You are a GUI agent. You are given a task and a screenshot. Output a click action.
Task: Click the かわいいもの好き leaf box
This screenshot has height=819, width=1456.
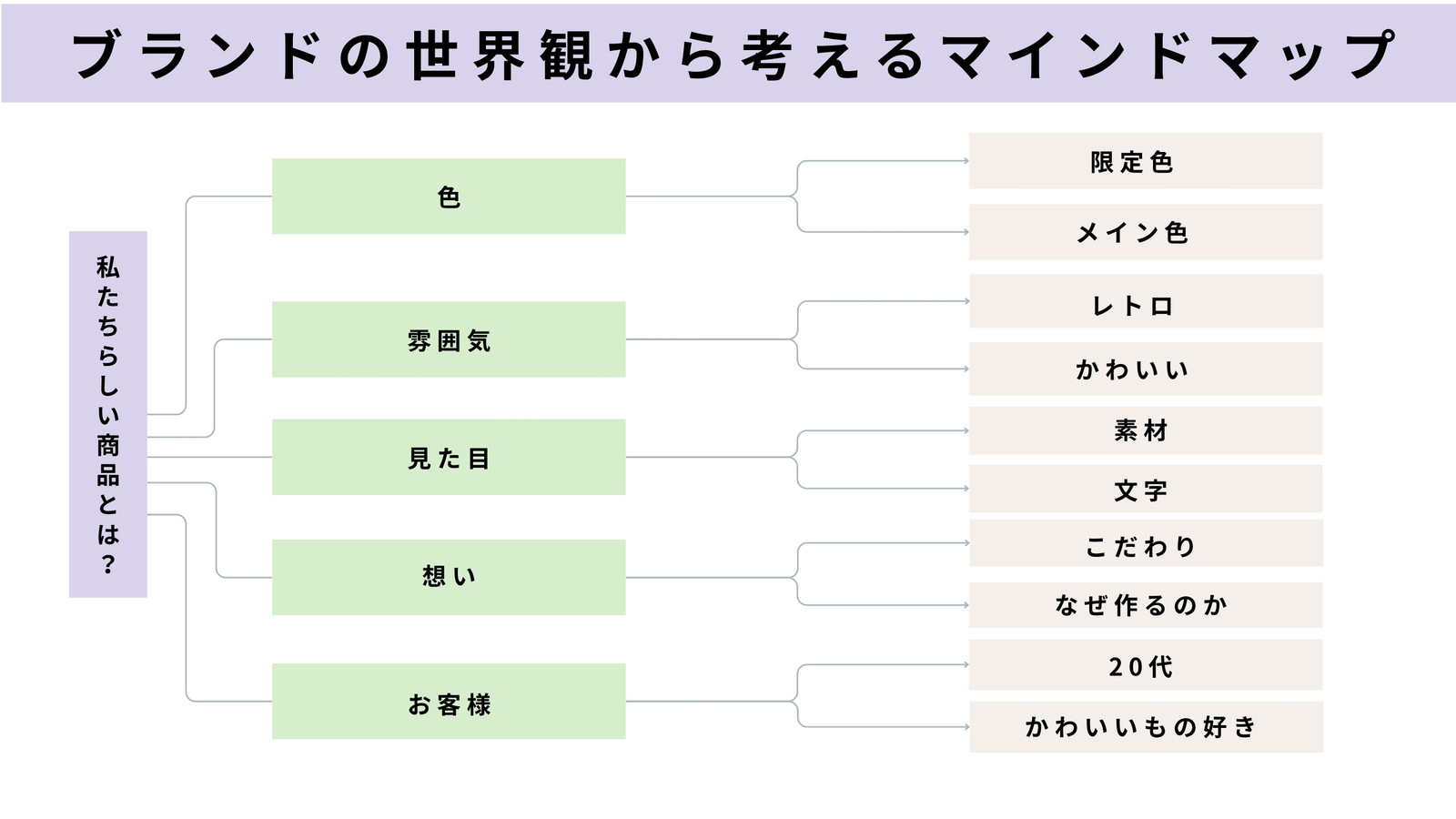pos(1146,726)
